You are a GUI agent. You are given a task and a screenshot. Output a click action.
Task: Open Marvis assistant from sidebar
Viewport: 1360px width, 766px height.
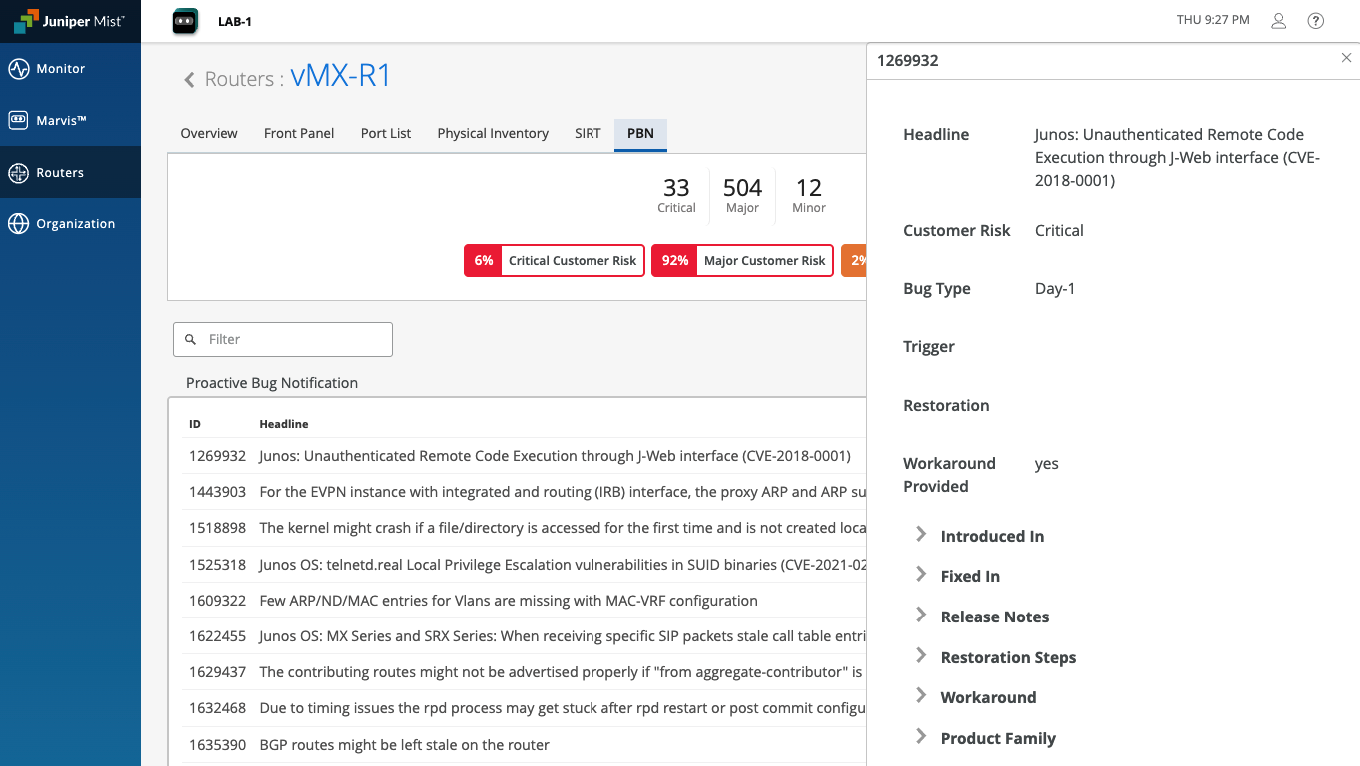[x=60, y=121]
